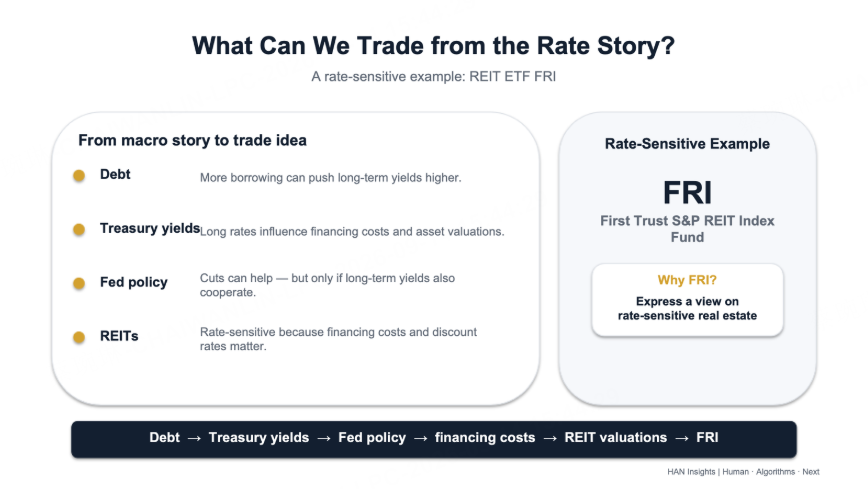Click the Rate-Sensitive Example panel title
This screenshot has width=868, height=489.
687,144
